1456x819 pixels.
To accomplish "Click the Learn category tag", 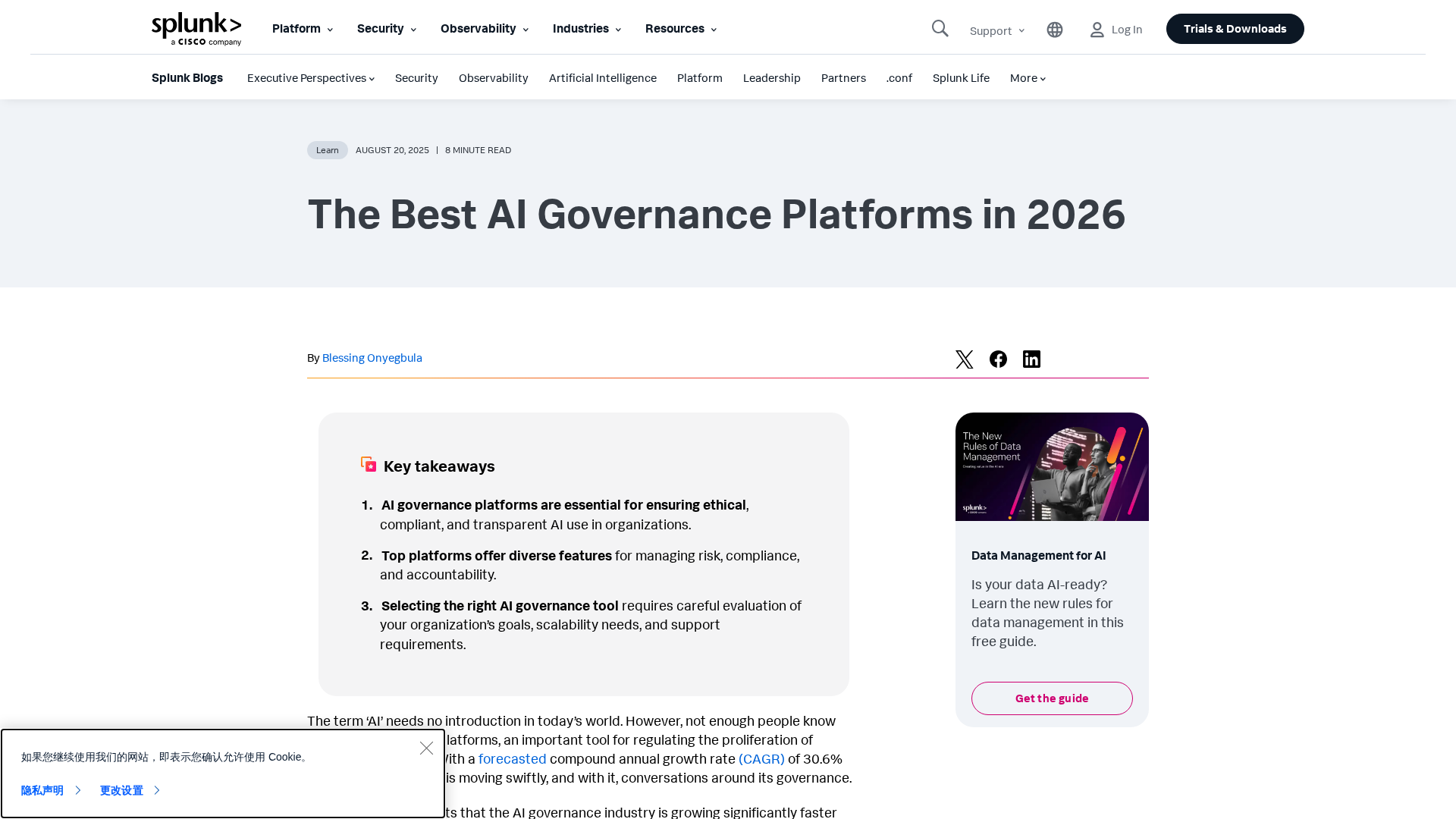I will click(x=327, y=150).
